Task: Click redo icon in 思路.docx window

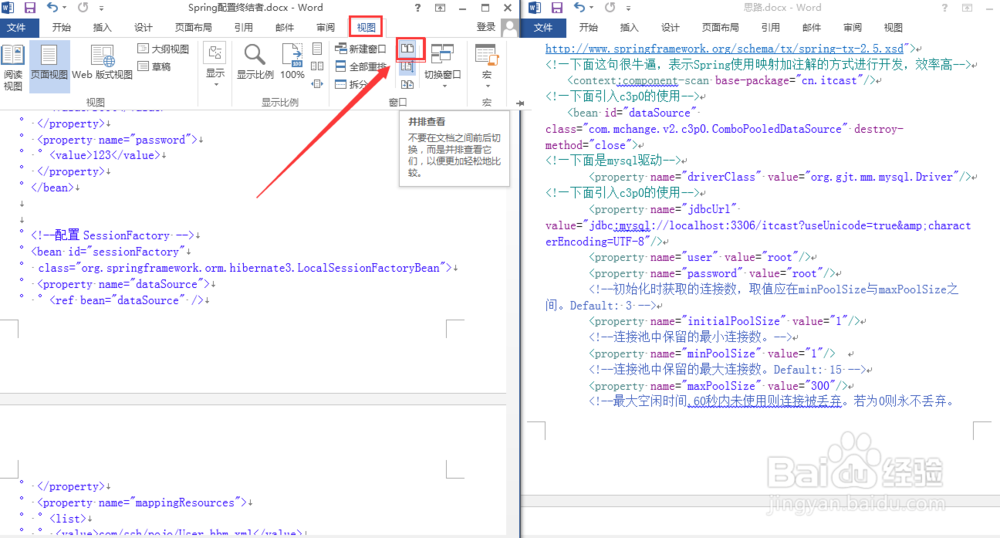Action: [610, 8]
